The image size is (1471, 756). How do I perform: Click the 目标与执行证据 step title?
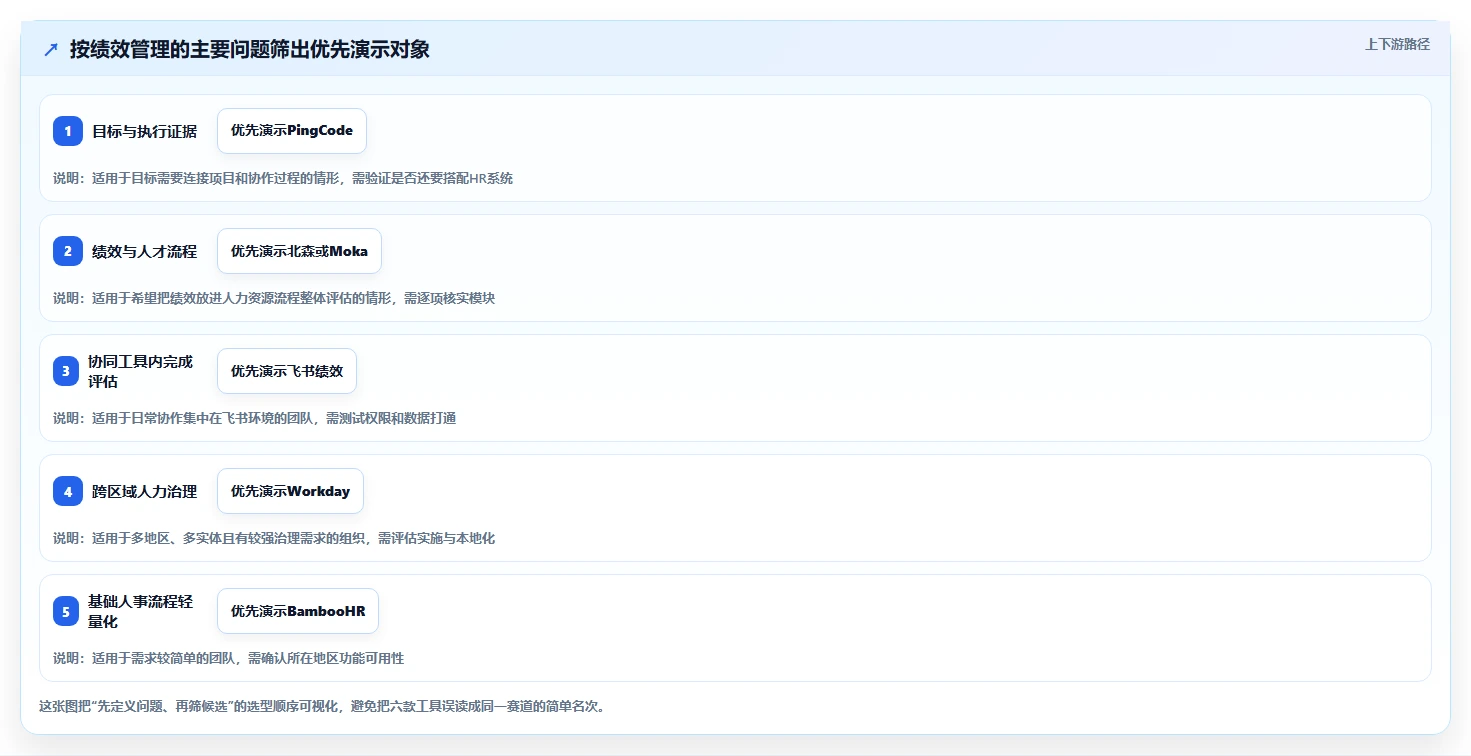144,131
